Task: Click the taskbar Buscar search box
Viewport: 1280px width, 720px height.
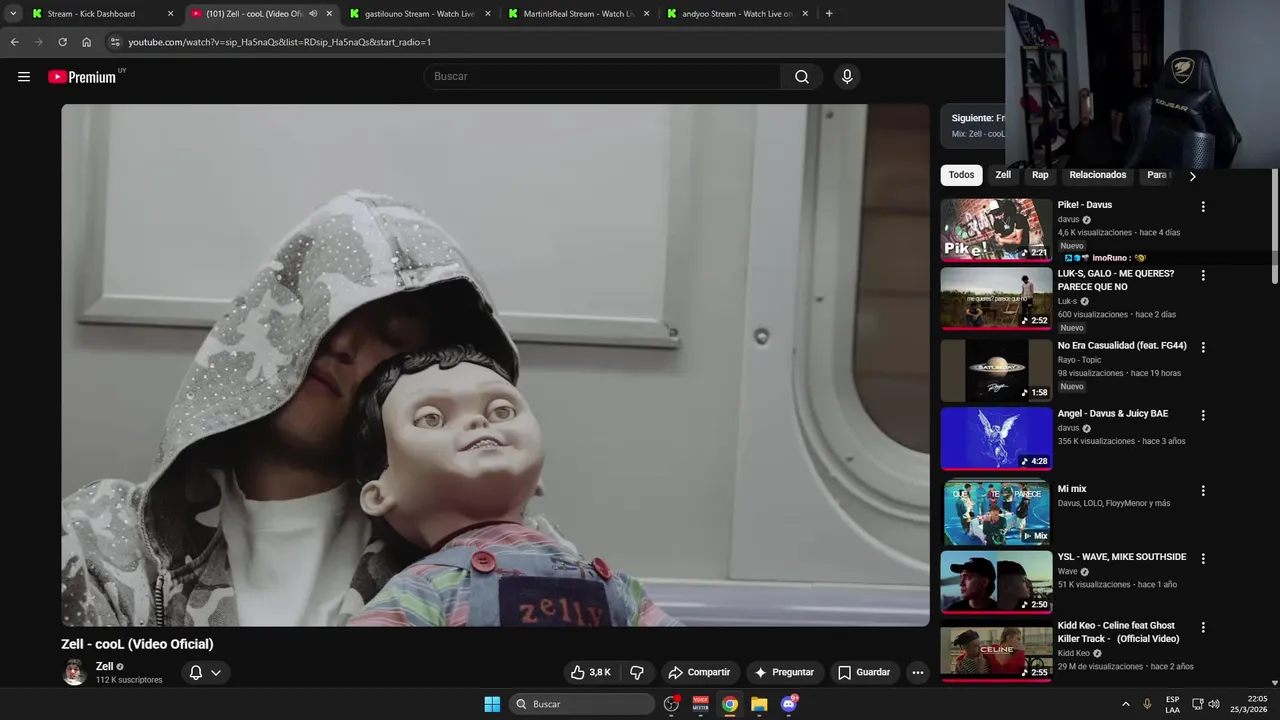Action: coord(582,704)
